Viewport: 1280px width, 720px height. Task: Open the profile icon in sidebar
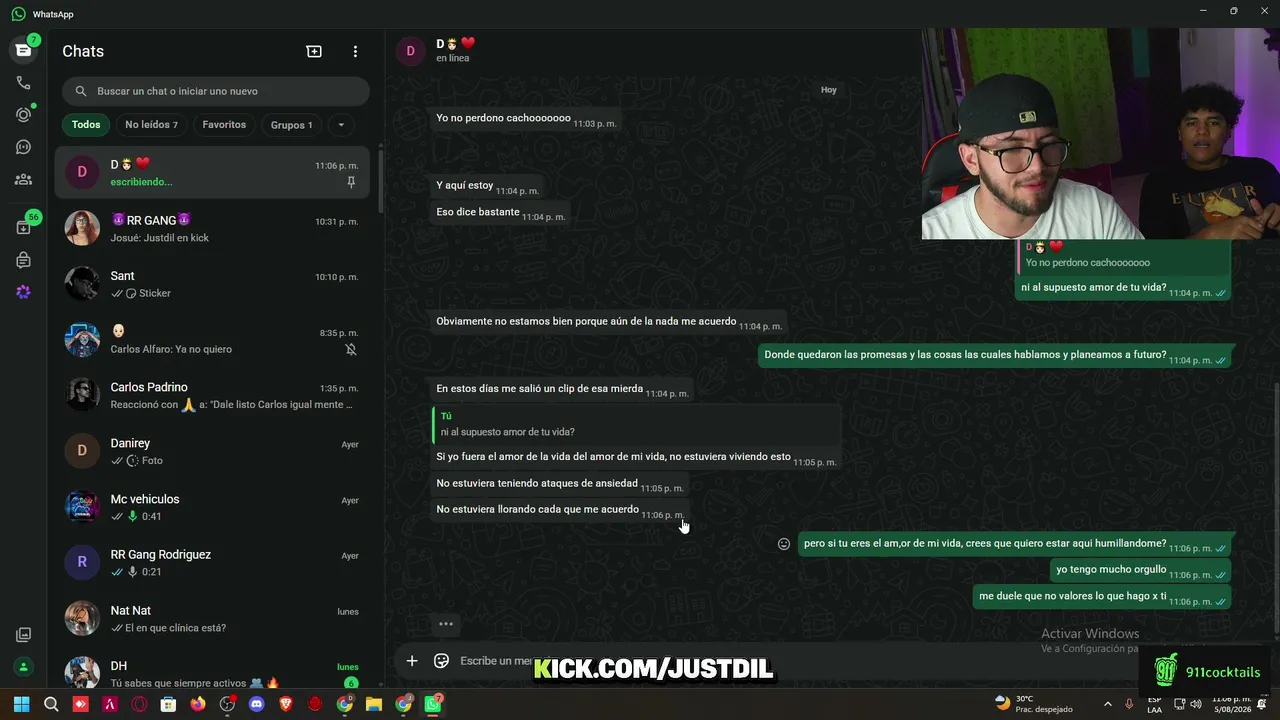click(x=23, y=667)
